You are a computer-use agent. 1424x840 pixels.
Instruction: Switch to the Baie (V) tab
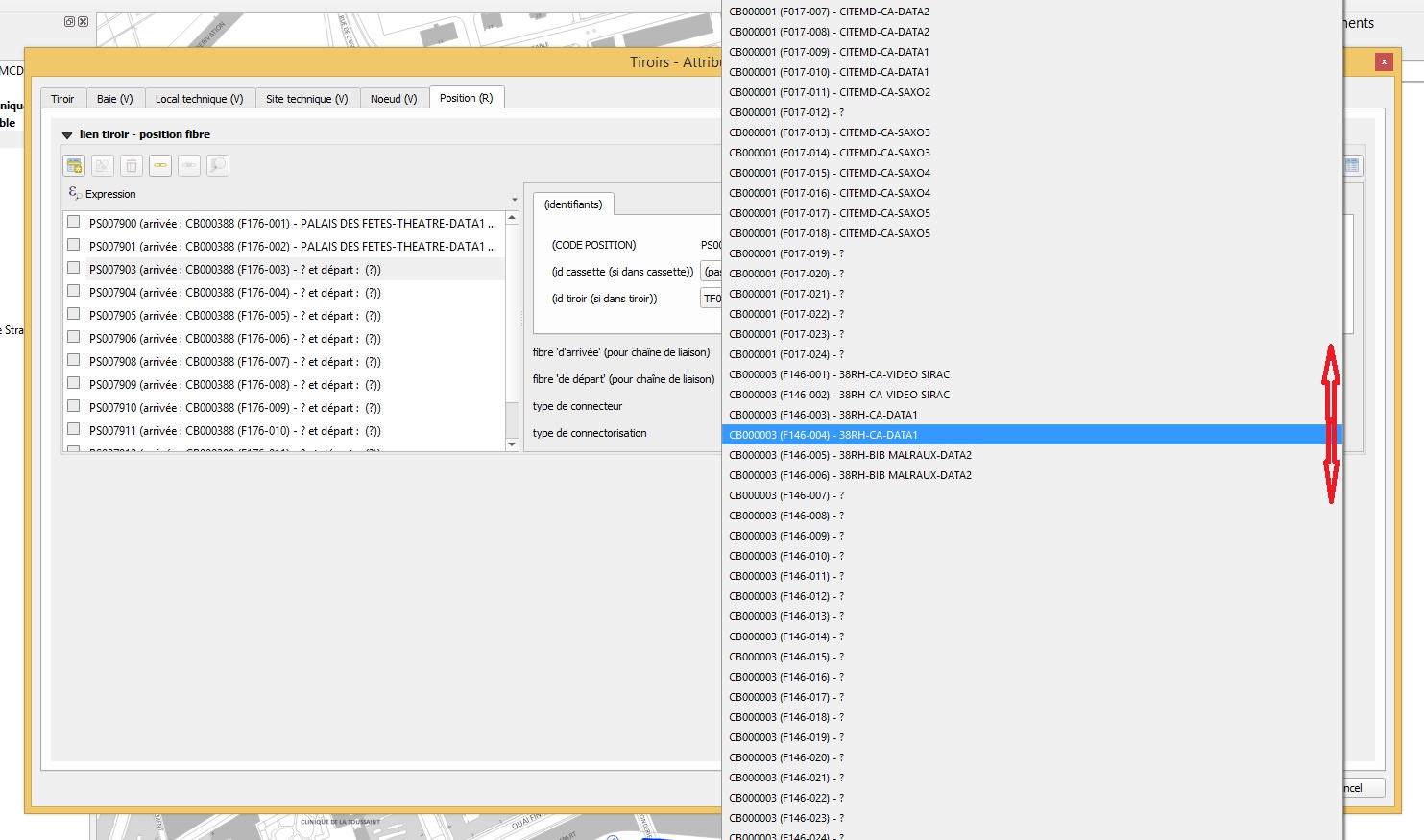(x=114, y=97)
